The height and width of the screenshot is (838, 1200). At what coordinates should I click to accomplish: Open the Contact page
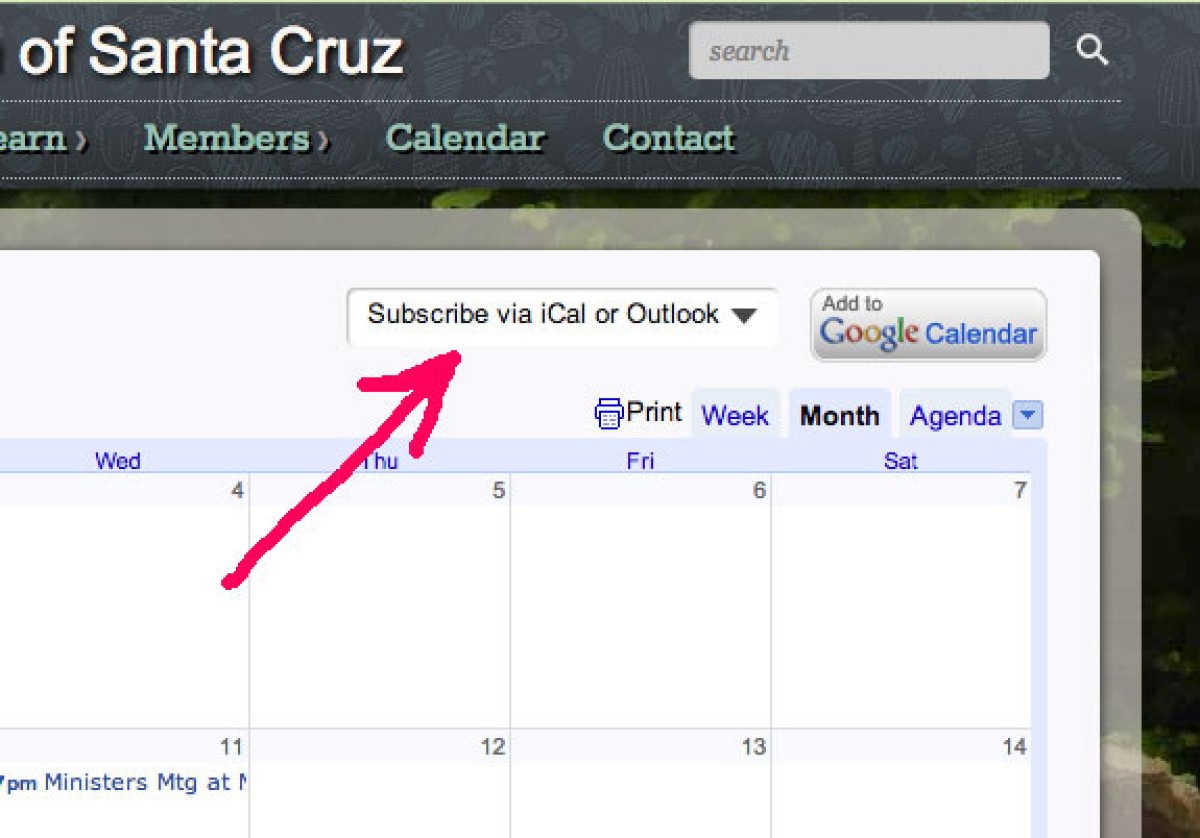click(668, 138)
